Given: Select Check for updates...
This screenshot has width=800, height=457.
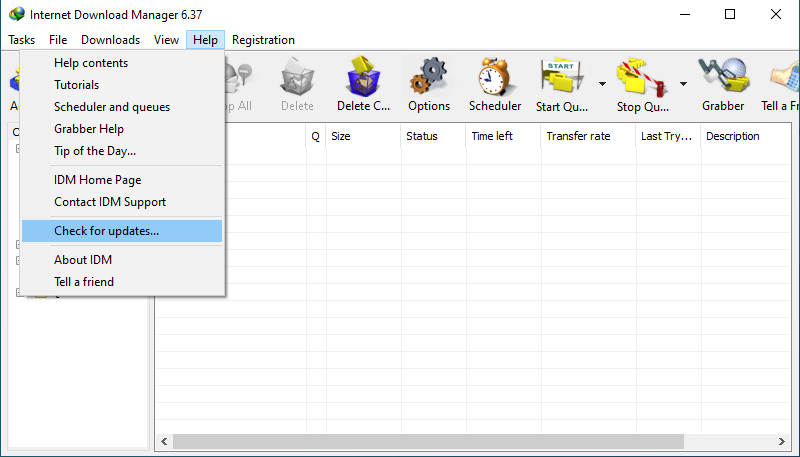Looking at the screenshot, I should click(122, 231).
